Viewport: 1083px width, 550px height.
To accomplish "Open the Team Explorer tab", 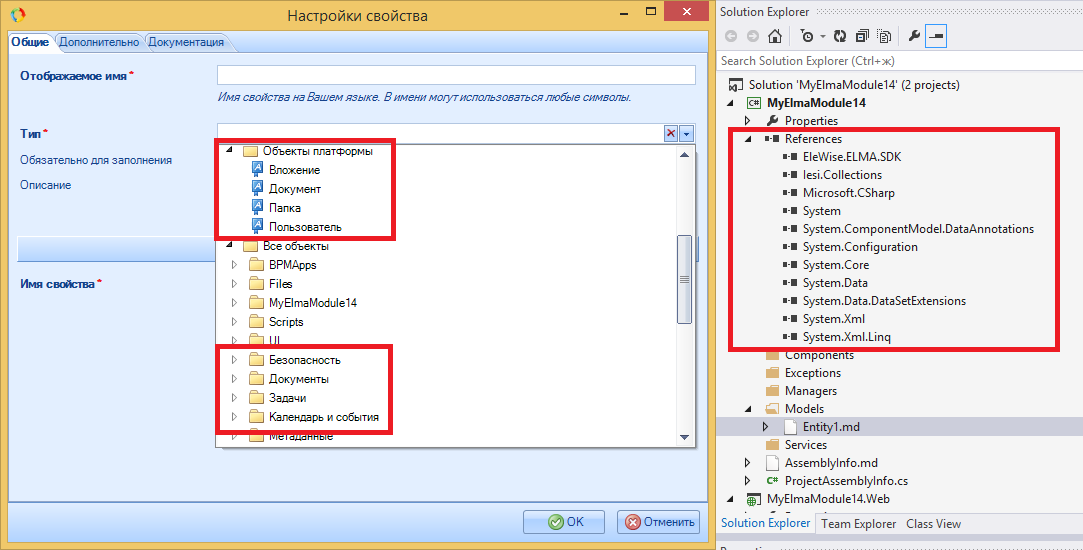I will coord(859,523).
